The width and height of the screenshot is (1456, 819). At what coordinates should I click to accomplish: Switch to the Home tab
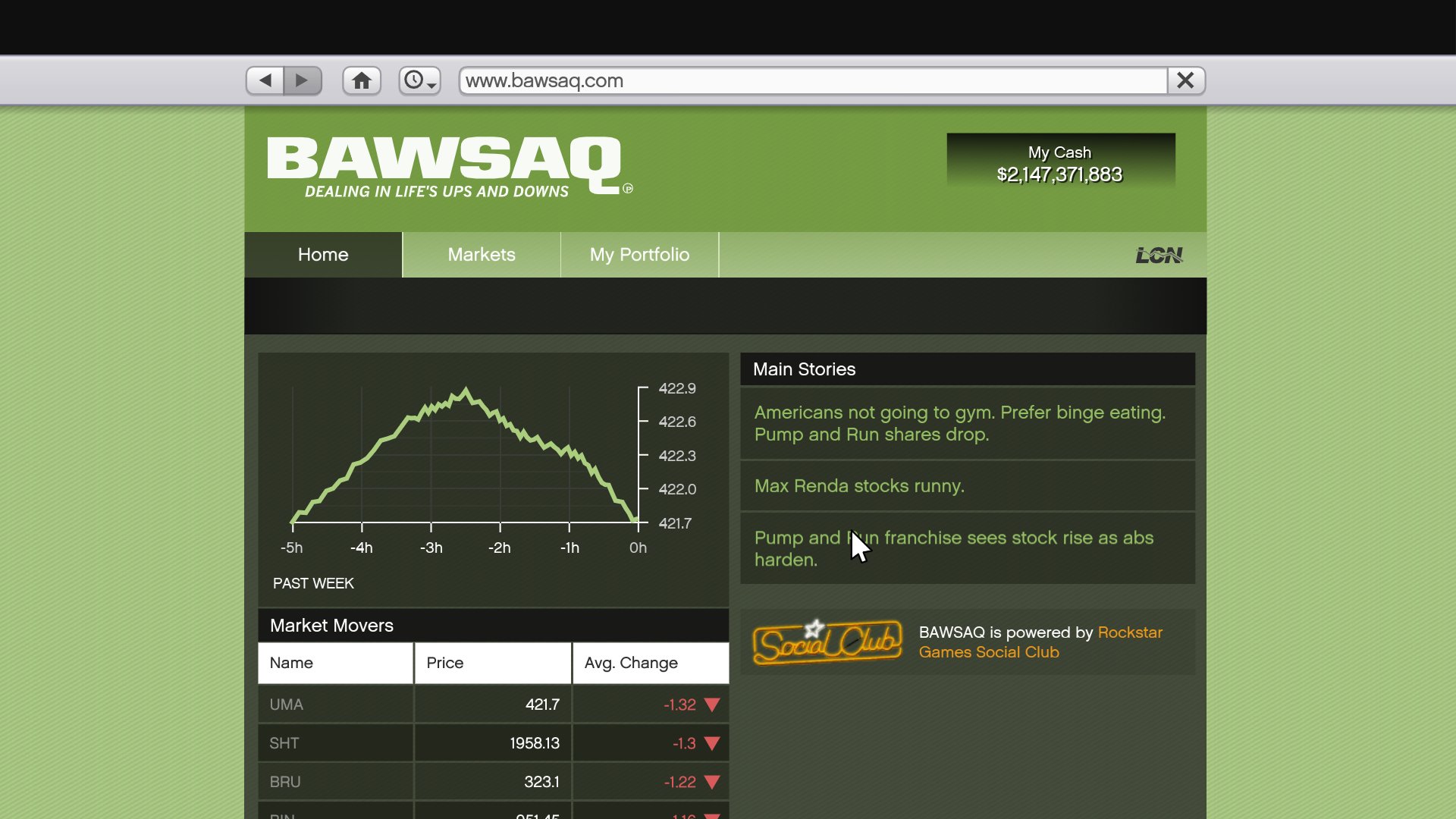click(323, 255)
